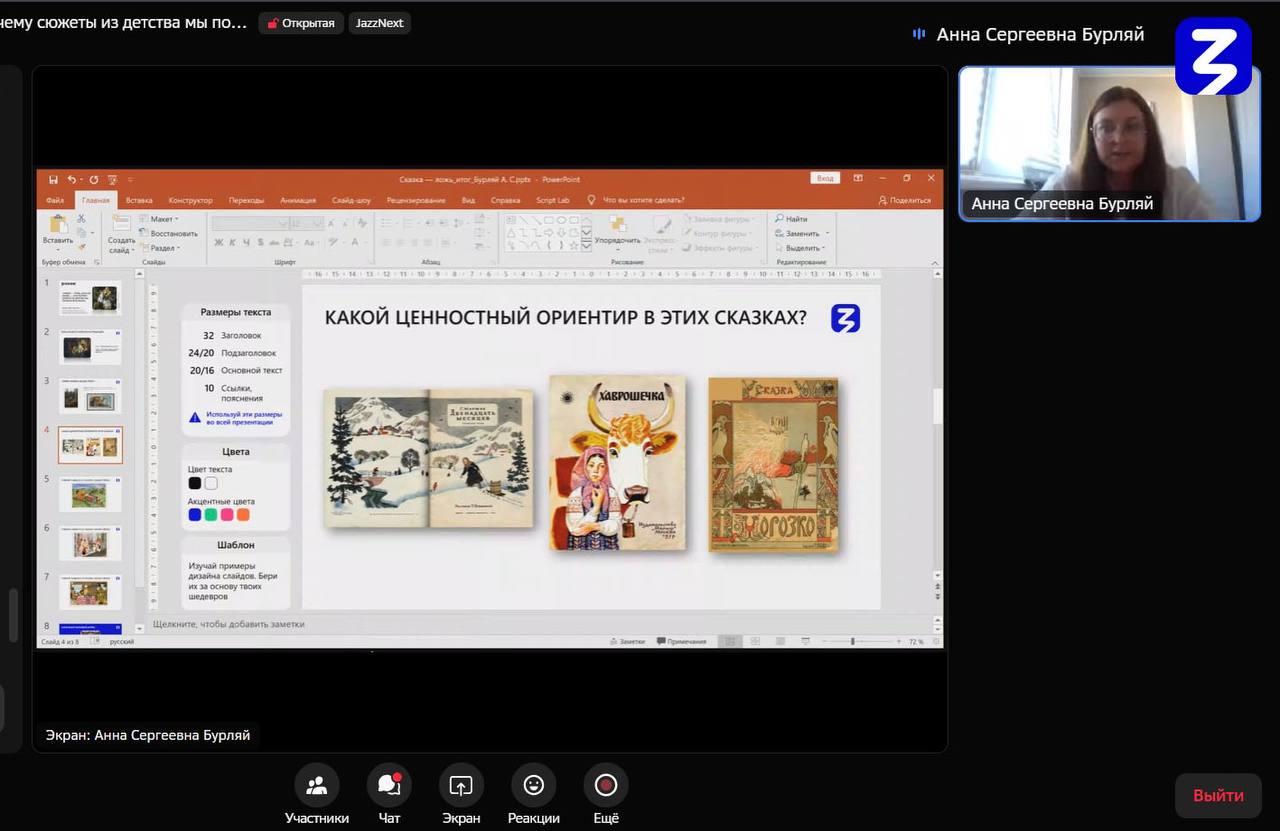Screen dimensions: 1280x831
Task: Click the Морозко book cover image
Action: click(773, 464)
